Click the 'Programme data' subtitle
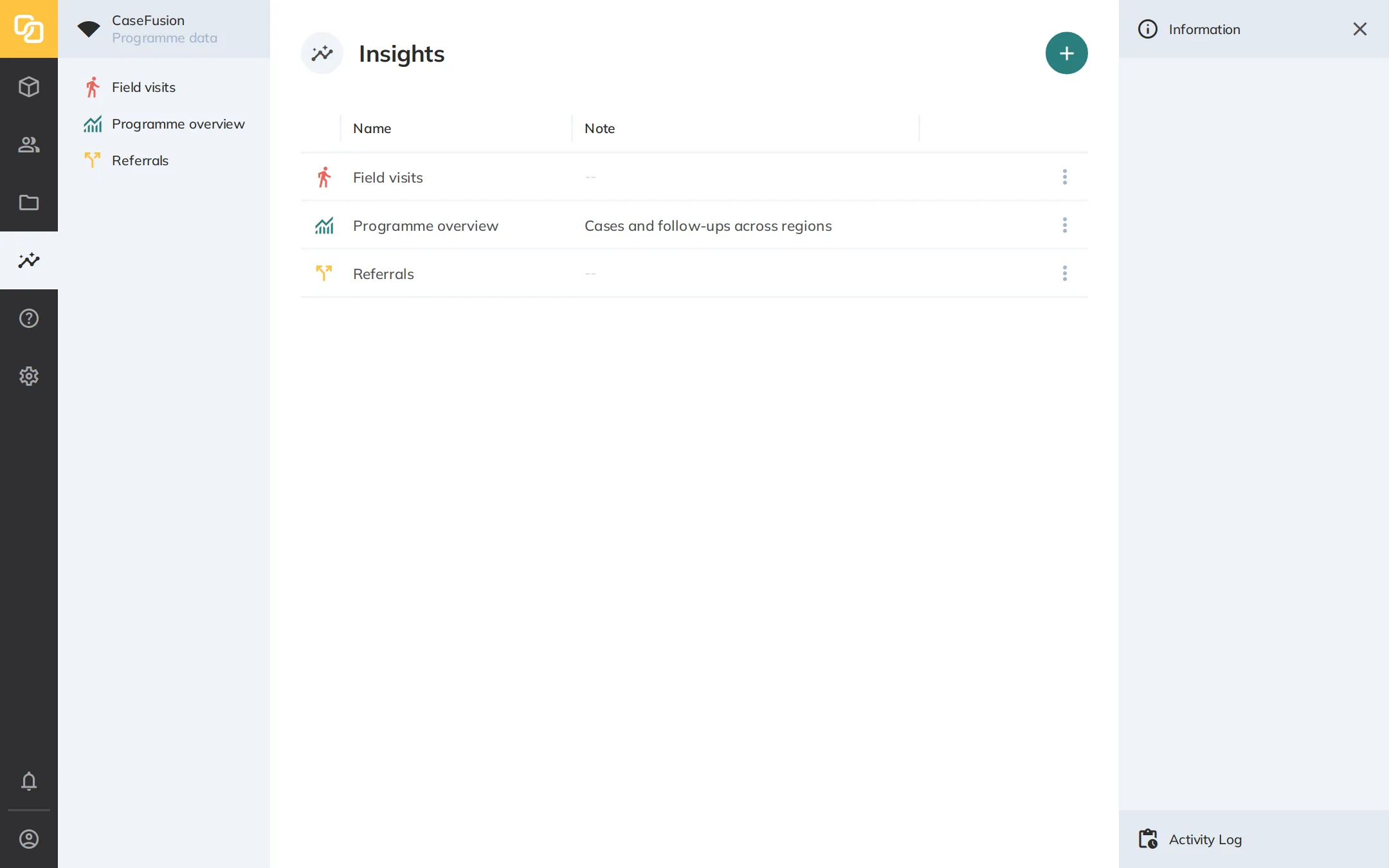 coord(165,38)
